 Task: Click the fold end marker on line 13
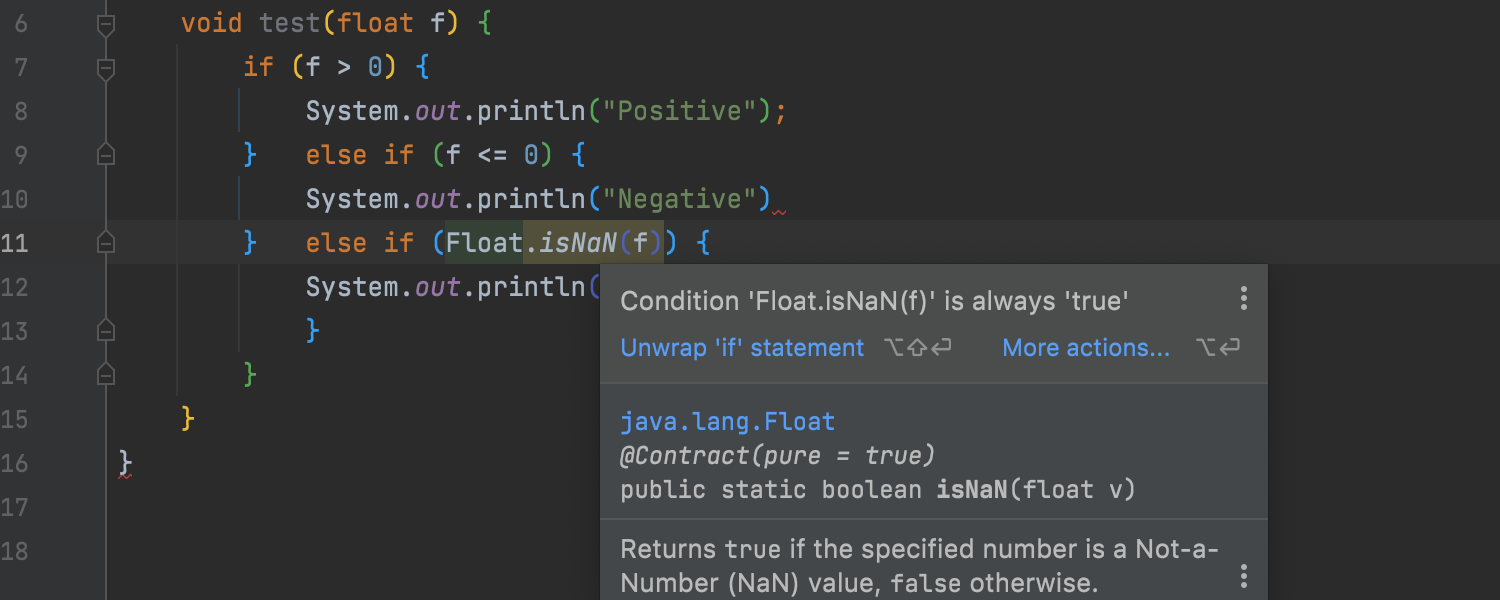click(x=105, y=330)
